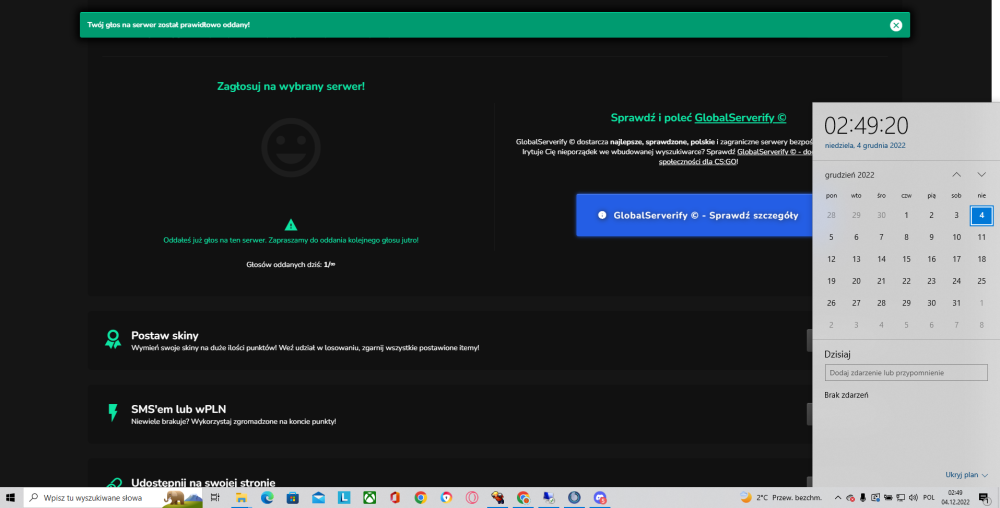Image resolution: width=1000 pixels, height=508 pixels.
Task: Click the info icon in the blue button
Action: [602, 215]
